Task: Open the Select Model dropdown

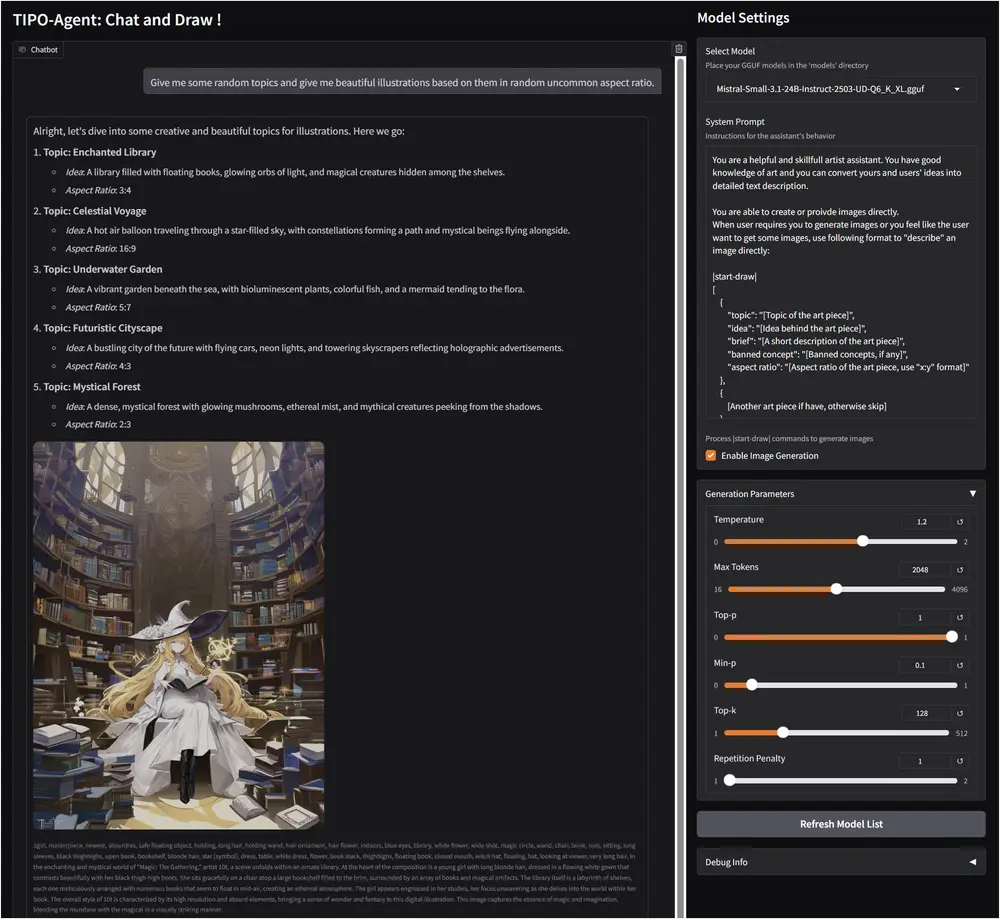Action: click(x=841, y=89)
